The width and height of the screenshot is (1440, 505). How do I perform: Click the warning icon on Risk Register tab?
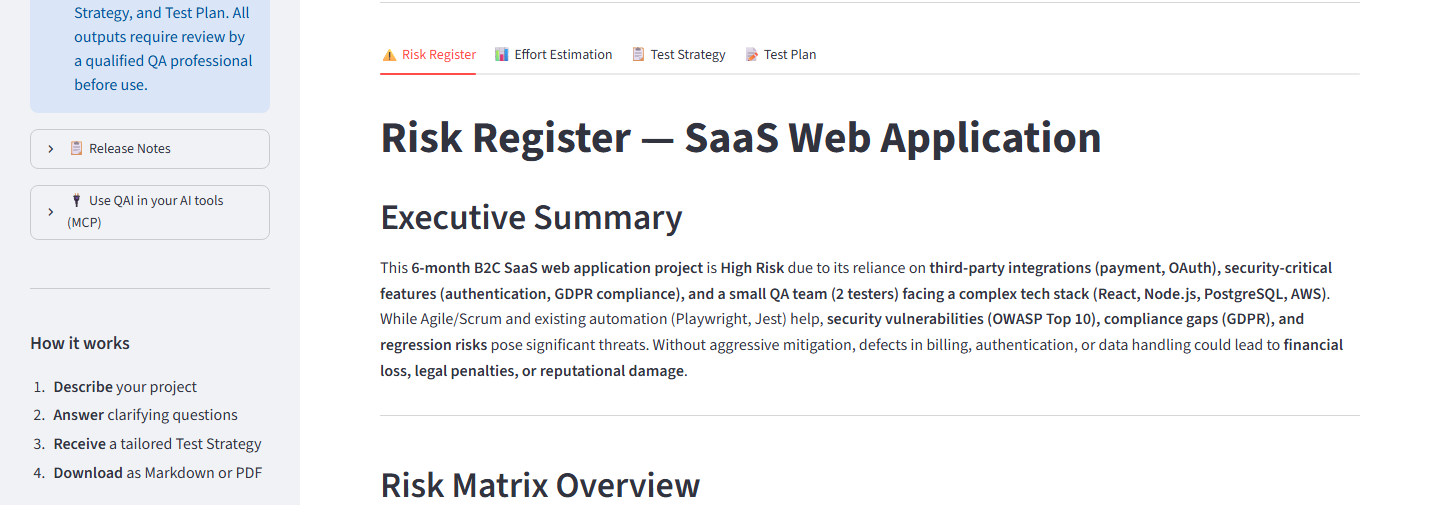pos(389,55)
